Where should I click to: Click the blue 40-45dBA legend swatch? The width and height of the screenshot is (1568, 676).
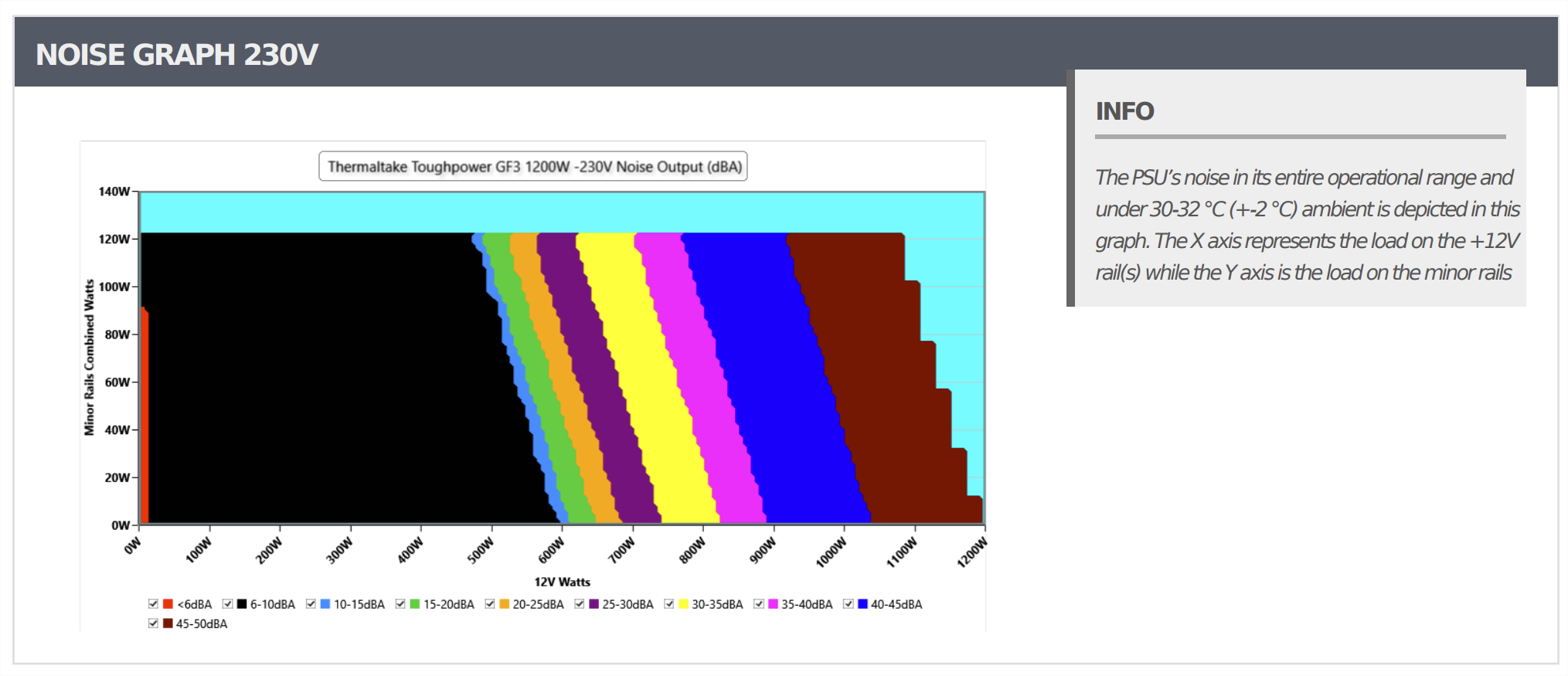(862, 604)
